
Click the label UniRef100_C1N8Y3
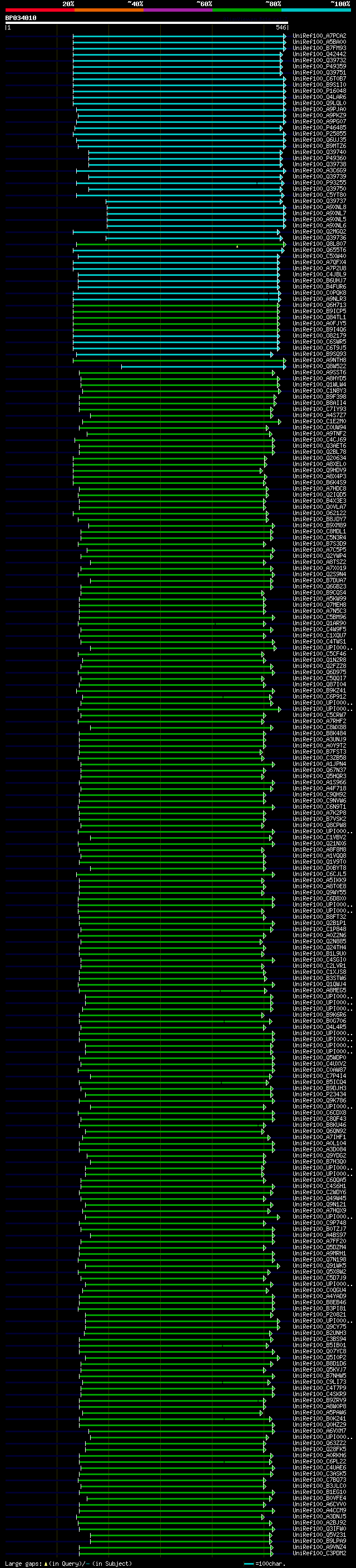[x=319, y=391]
